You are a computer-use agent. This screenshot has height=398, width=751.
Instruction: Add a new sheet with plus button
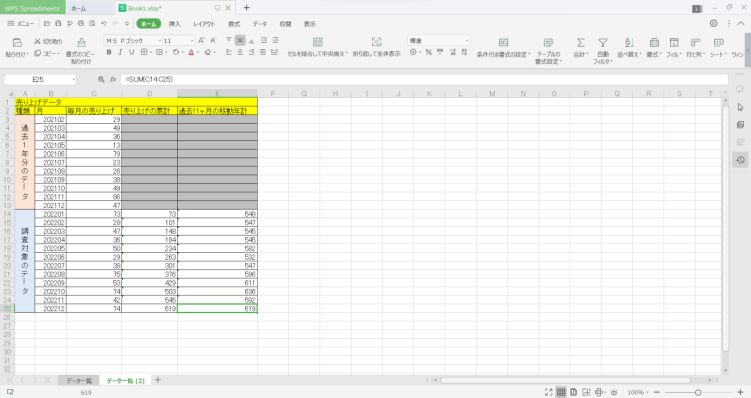click(158, 380)
